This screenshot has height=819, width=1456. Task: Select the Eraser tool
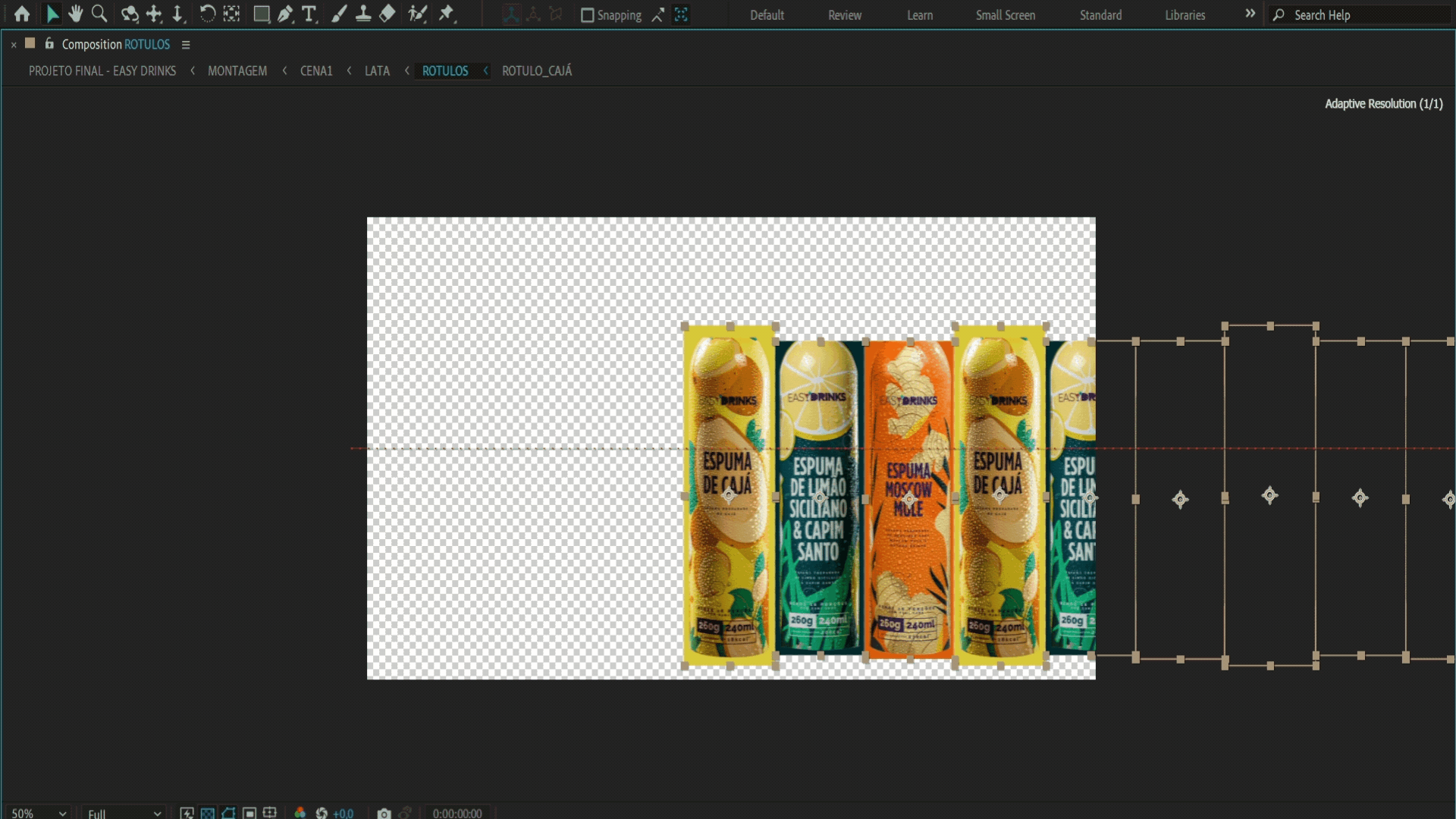click(388, 14)
